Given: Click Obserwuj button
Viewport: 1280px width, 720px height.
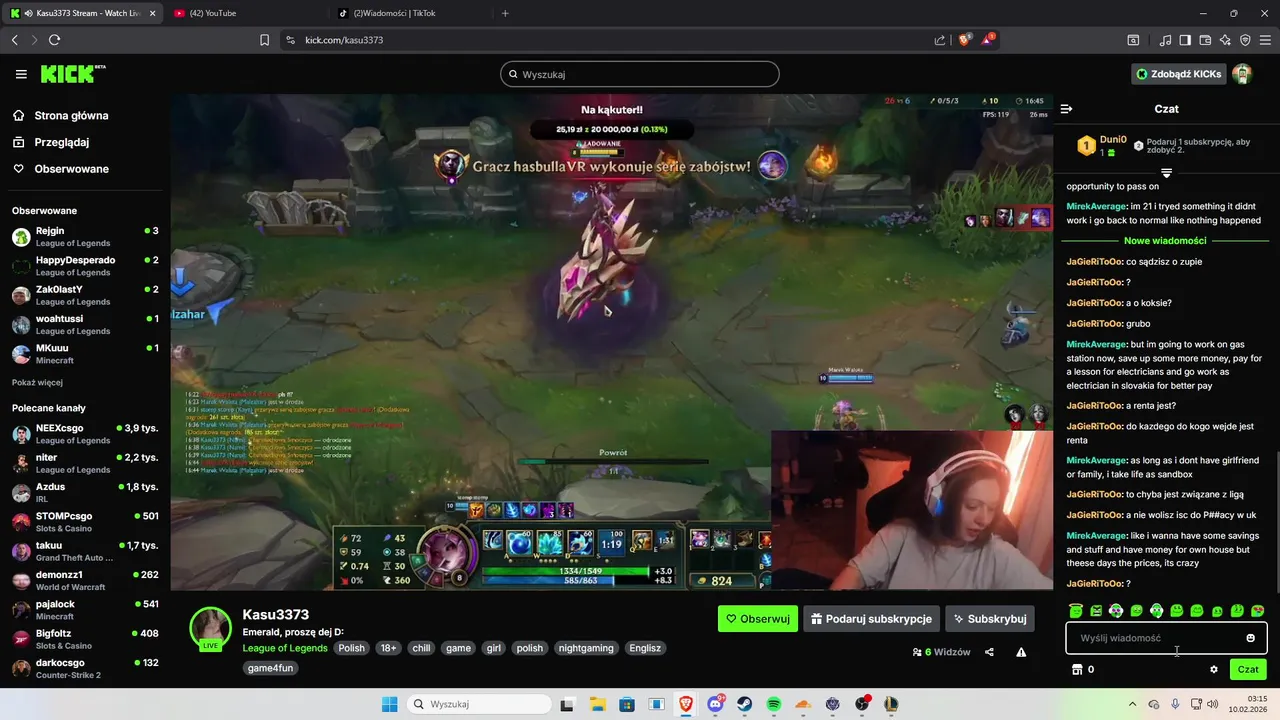Looking at the screenshot, I should [758, 619].
